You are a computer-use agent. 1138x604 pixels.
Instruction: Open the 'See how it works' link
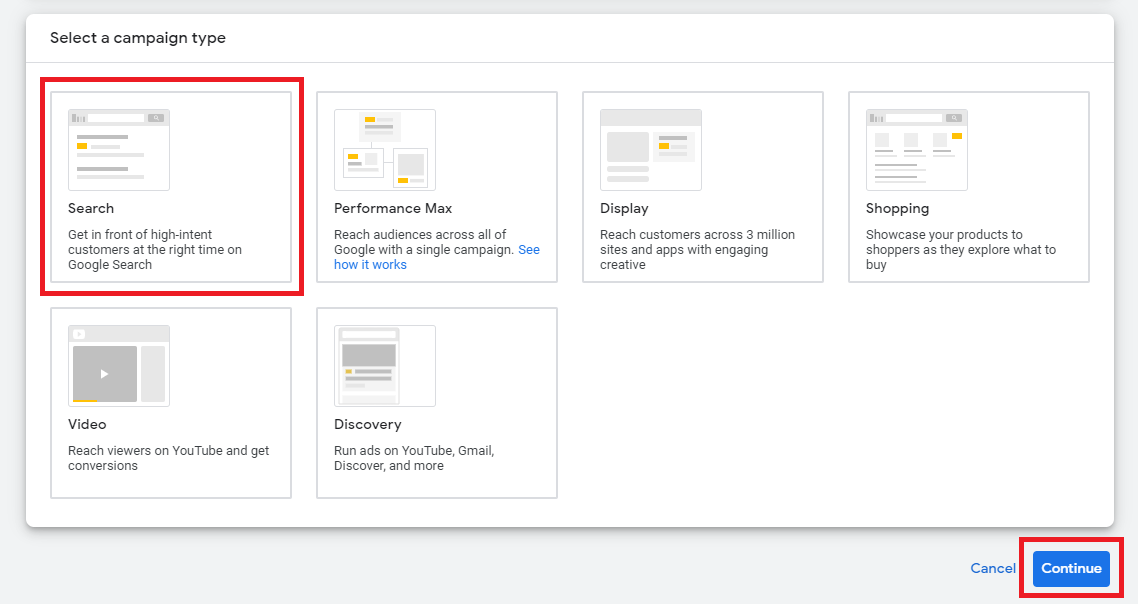(x=437, y=257)
